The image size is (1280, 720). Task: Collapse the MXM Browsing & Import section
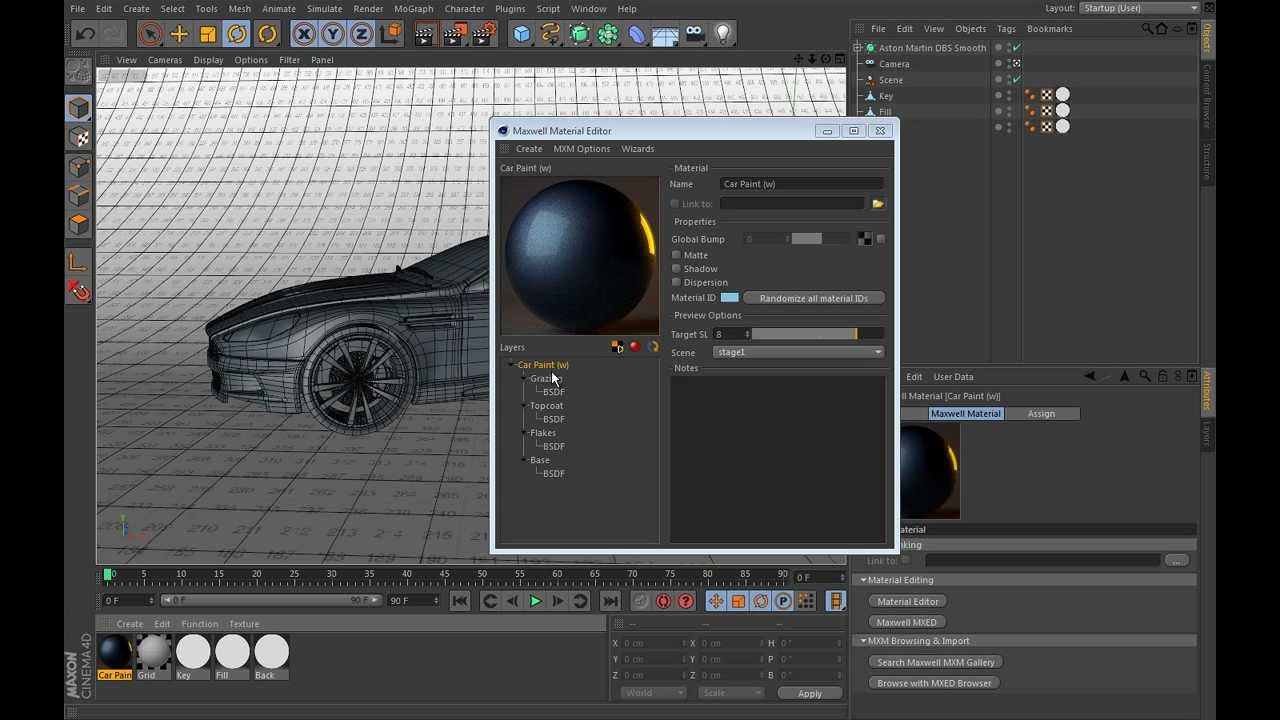pos(864,641)
